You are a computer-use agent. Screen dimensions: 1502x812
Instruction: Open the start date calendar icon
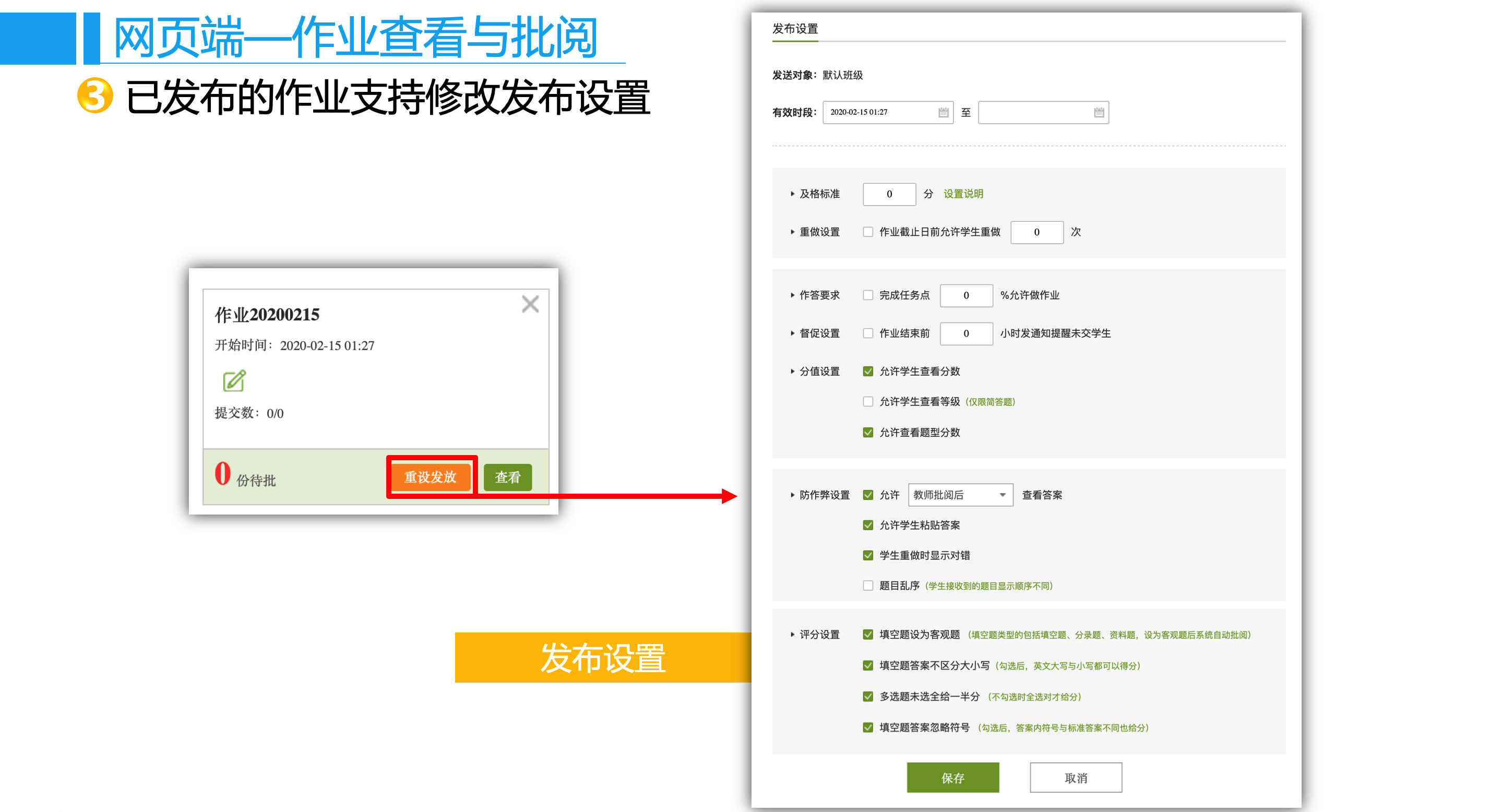click(x=943, y=113)
